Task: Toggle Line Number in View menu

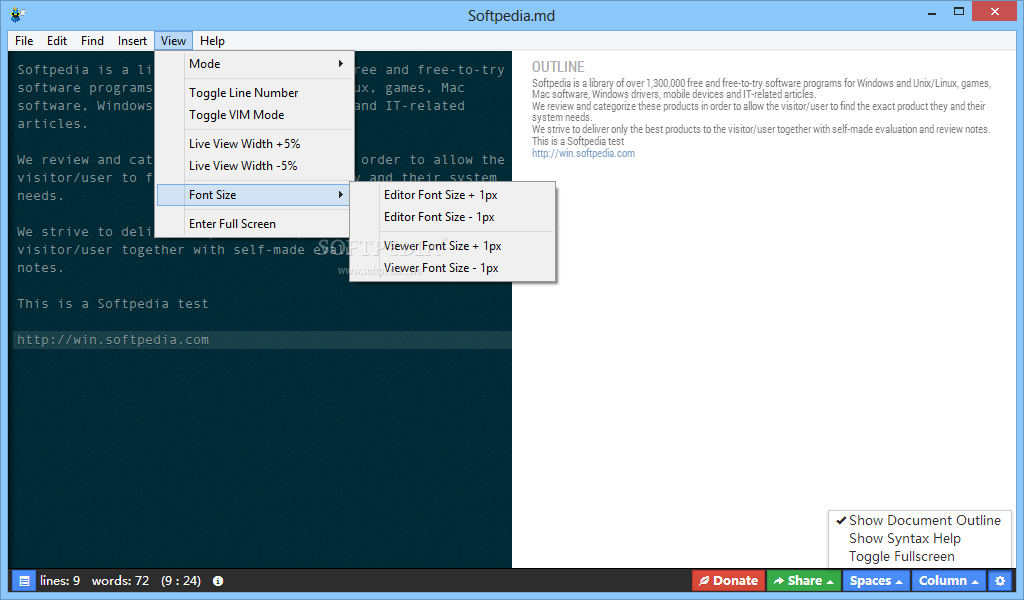Action: [x=255, y=93]
